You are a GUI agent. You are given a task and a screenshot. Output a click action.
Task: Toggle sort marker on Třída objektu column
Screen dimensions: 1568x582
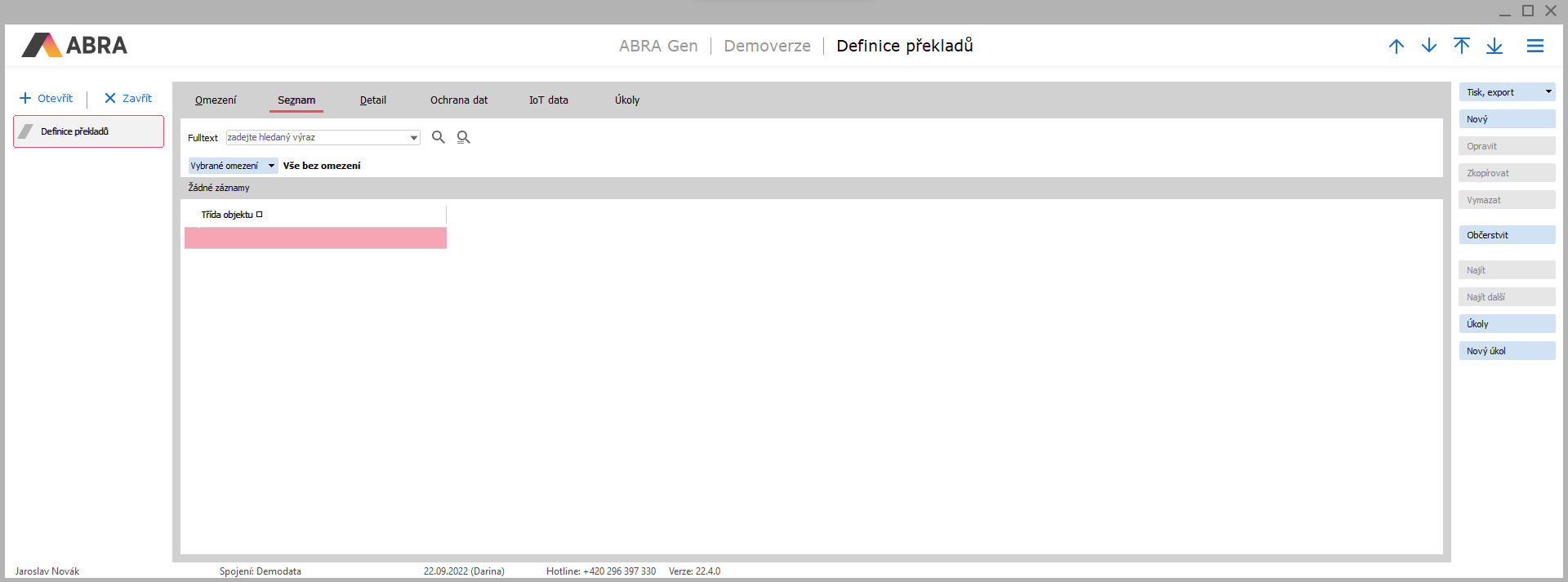260,215
